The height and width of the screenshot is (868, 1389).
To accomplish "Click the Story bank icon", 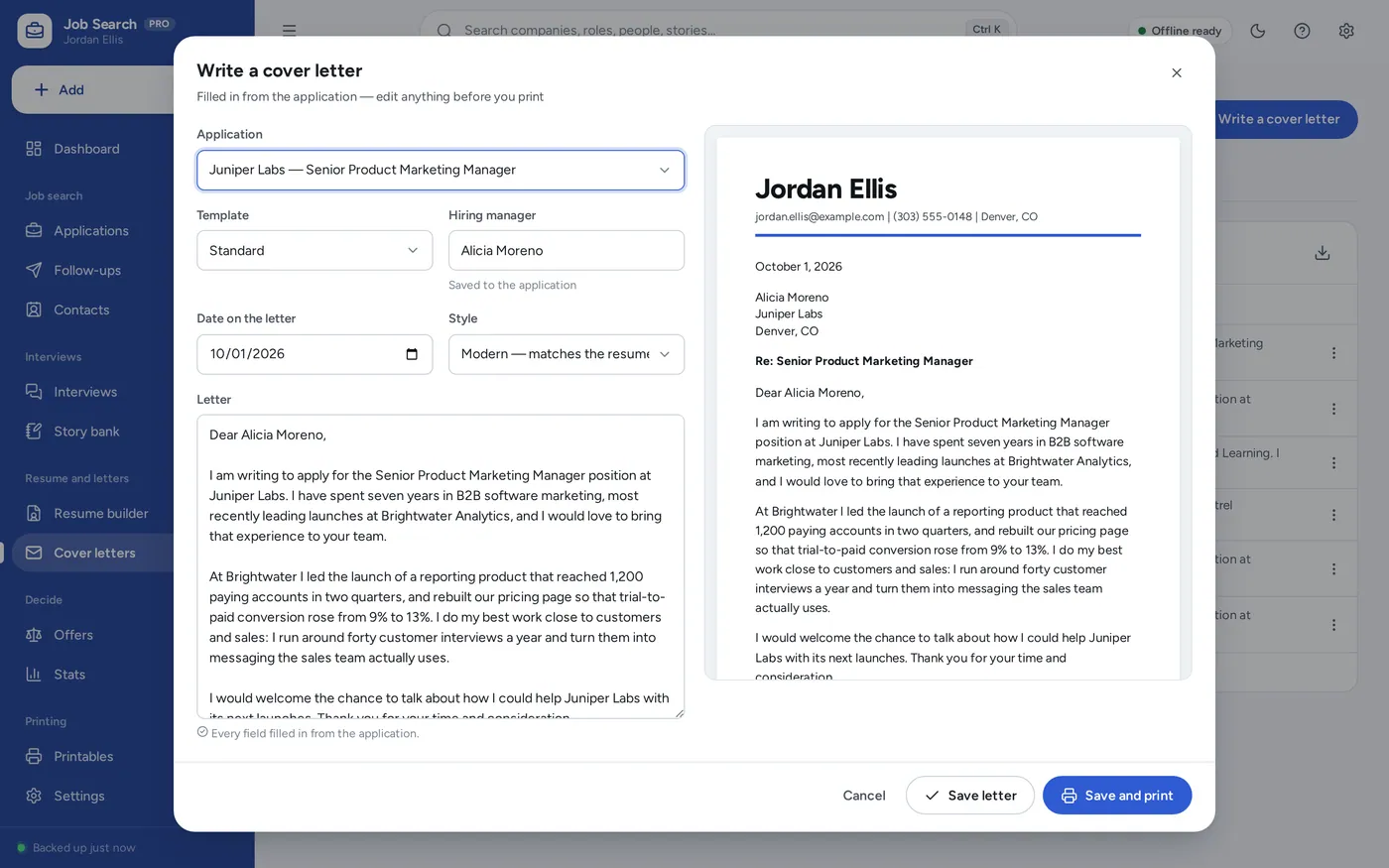I will click(x=34, y=432).
